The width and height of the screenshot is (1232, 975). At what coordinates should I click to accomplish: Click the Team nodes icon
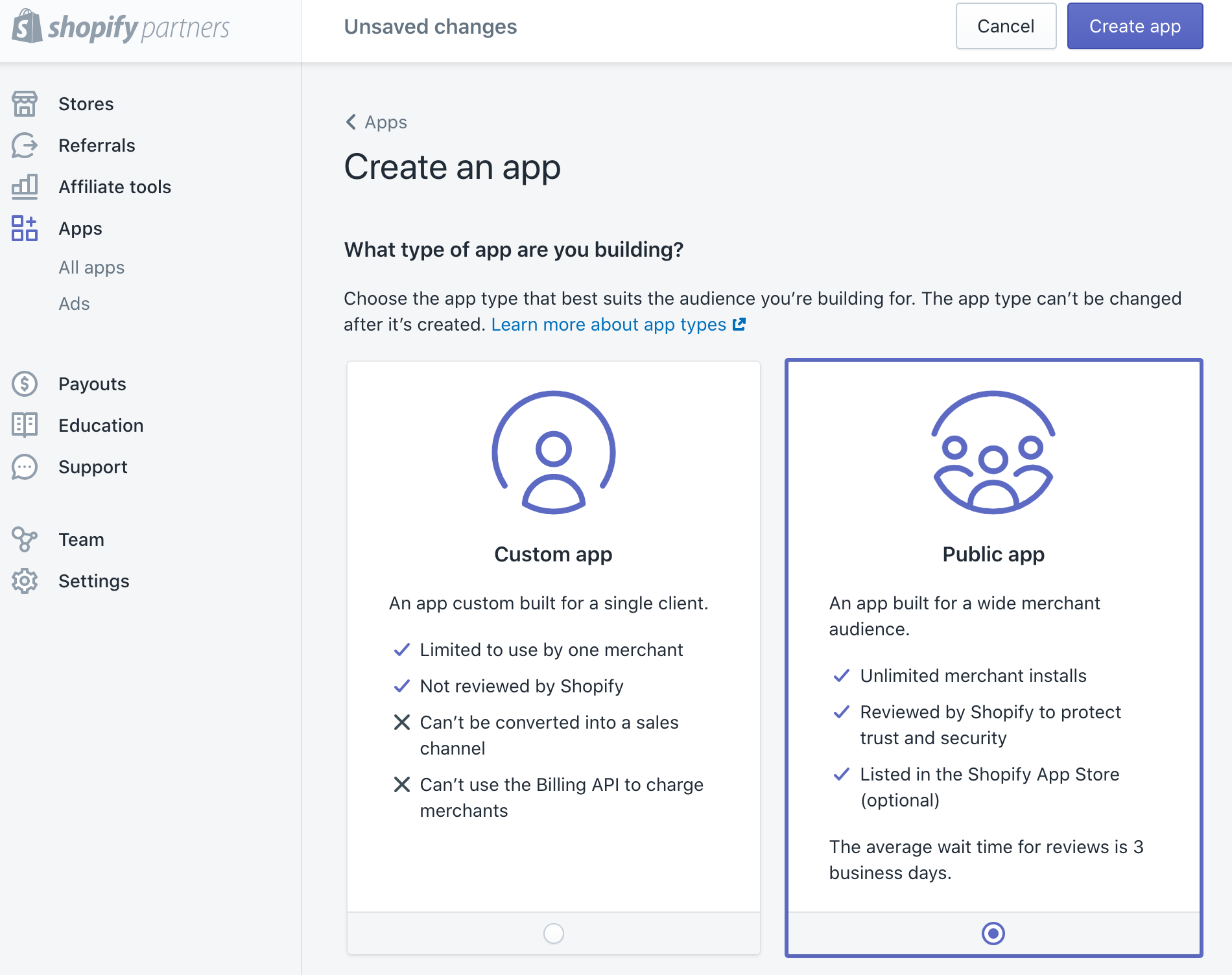click(x=25, y=539)
